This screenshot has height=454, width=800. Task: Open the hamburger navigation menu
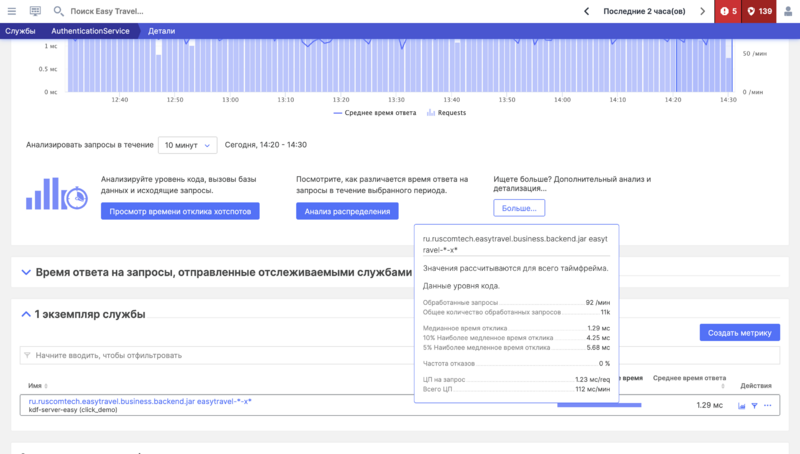[11, 11]
